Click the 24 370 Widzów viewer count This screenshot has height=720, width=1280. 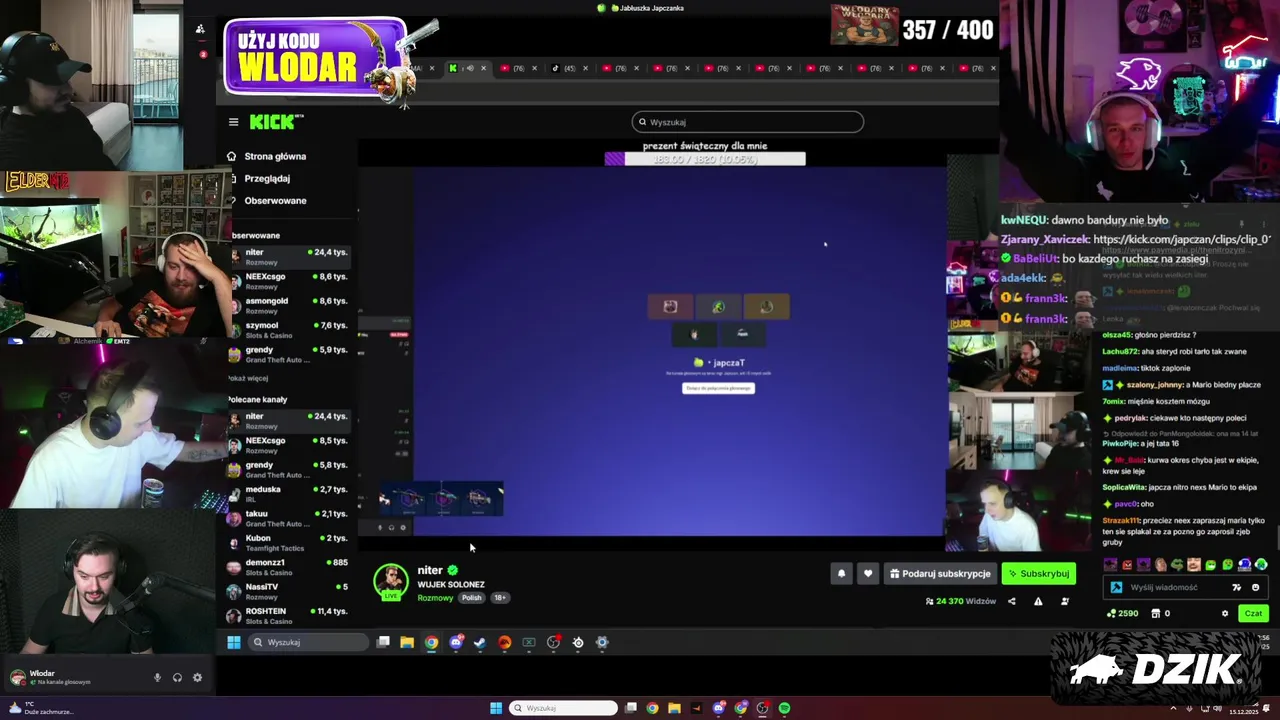[x=961, y=601]
